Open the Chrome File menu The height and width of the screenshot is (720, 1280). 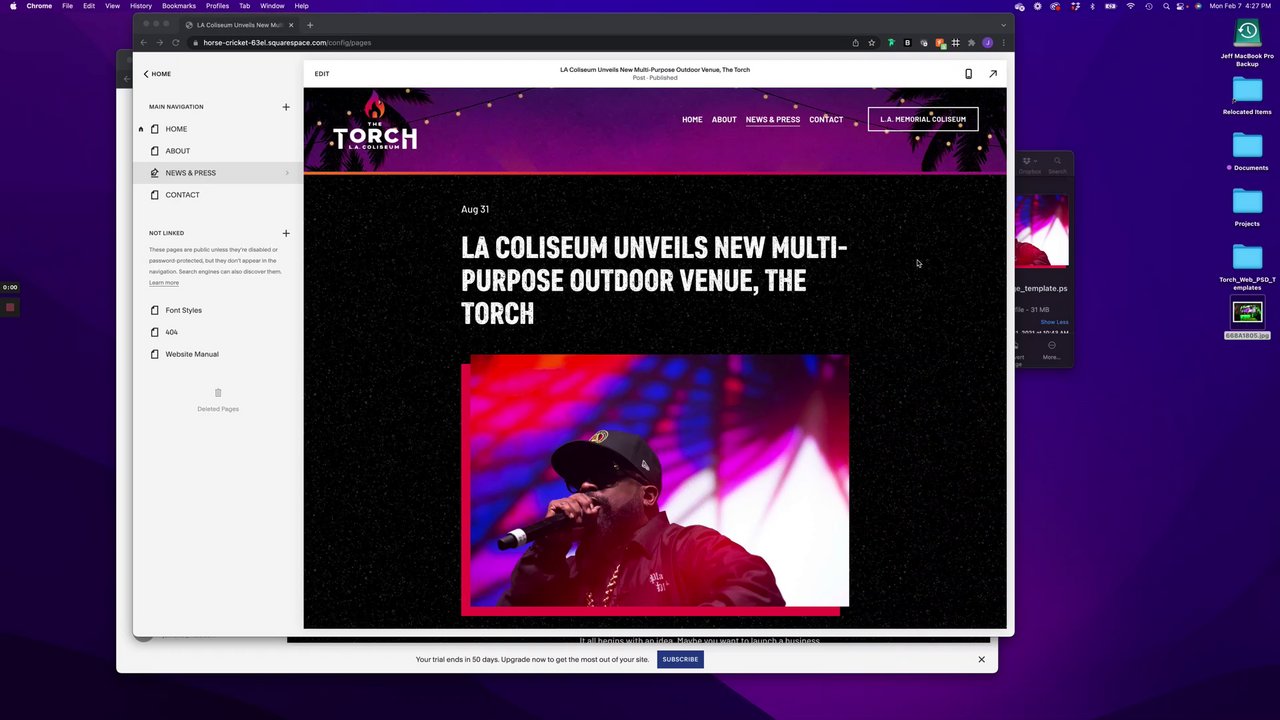(x=67, y=6)
